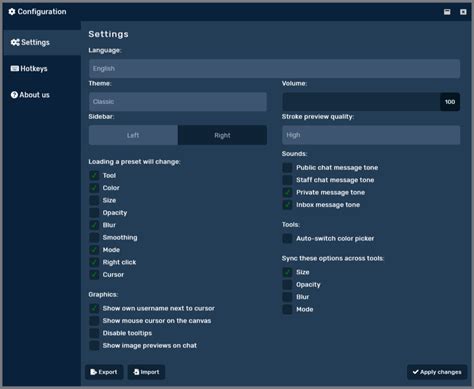Enable Show image previews on chat
Image resolution: width=474 pixels, height=389 pixels.
click(94, 345)
